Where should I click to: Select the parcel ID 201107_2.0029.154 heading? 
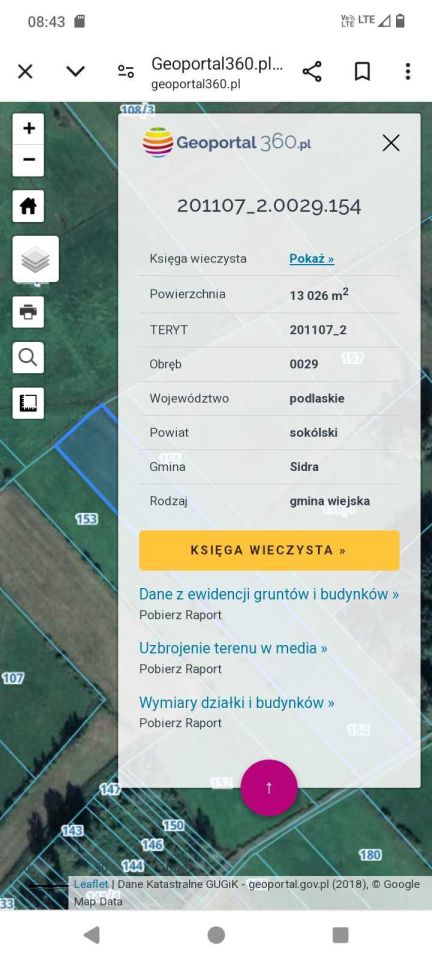(269, 206)
